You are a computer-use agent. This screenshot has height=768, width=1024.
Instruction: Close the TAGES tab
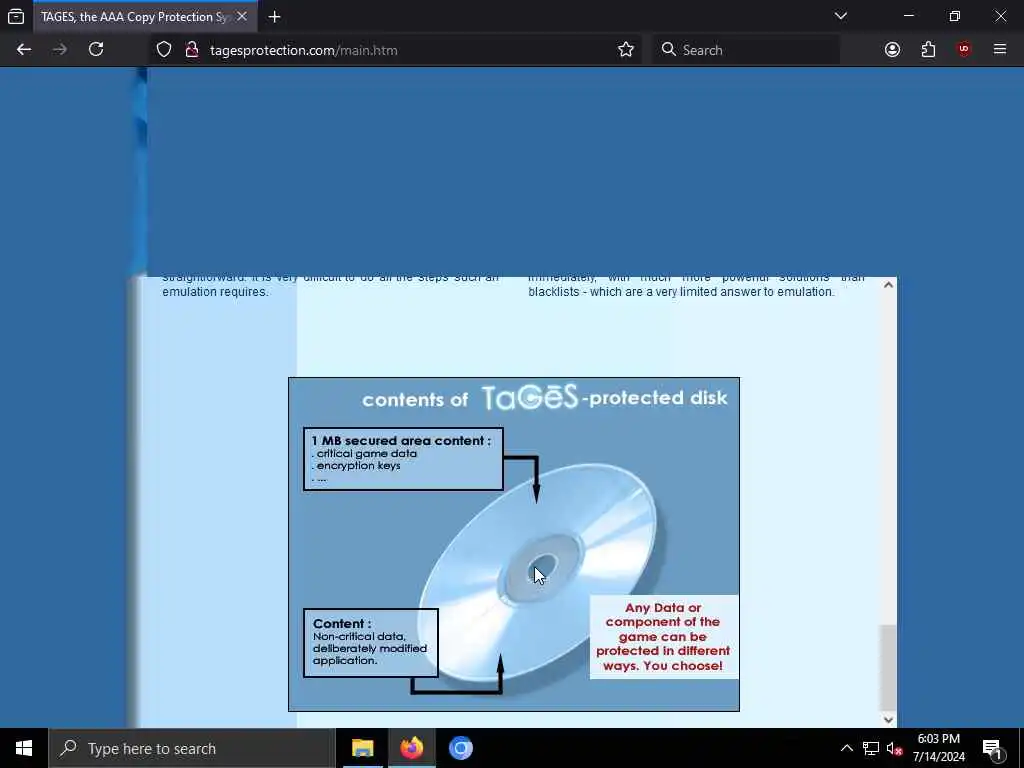point(242,16)
